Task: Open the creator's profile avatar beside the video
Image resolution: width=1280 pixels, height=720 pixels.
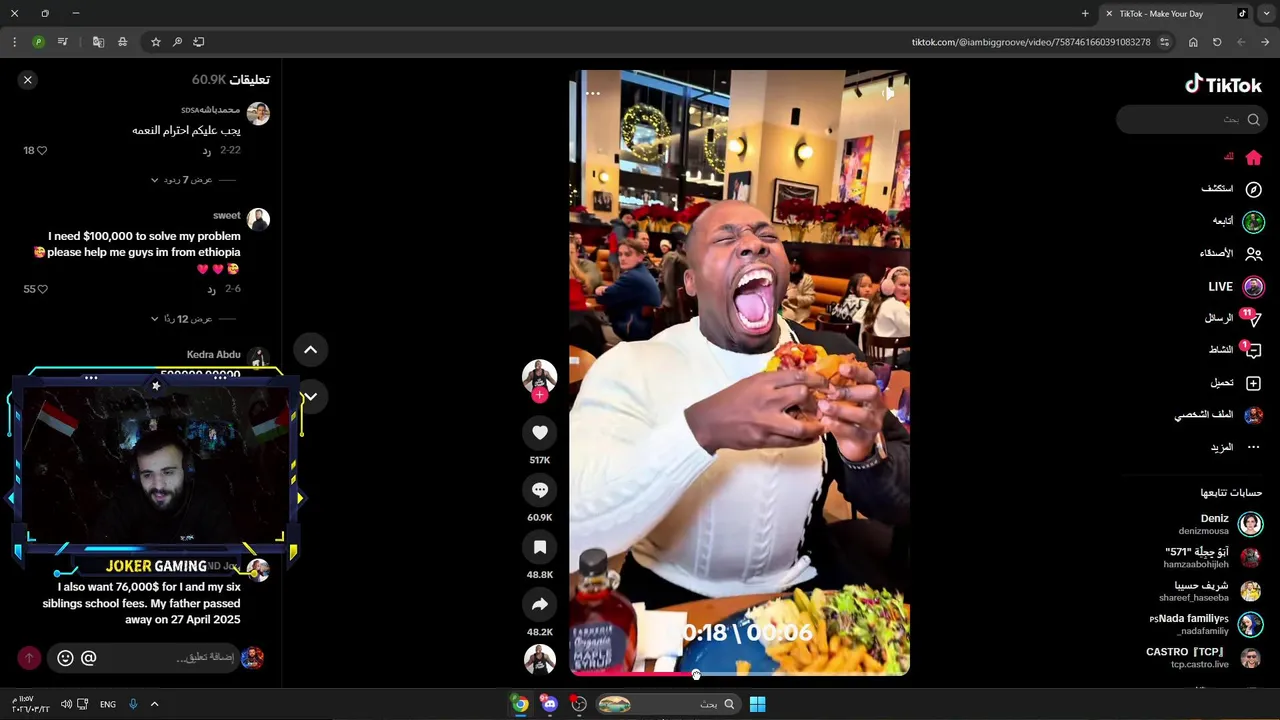Action: click(540, 375)
